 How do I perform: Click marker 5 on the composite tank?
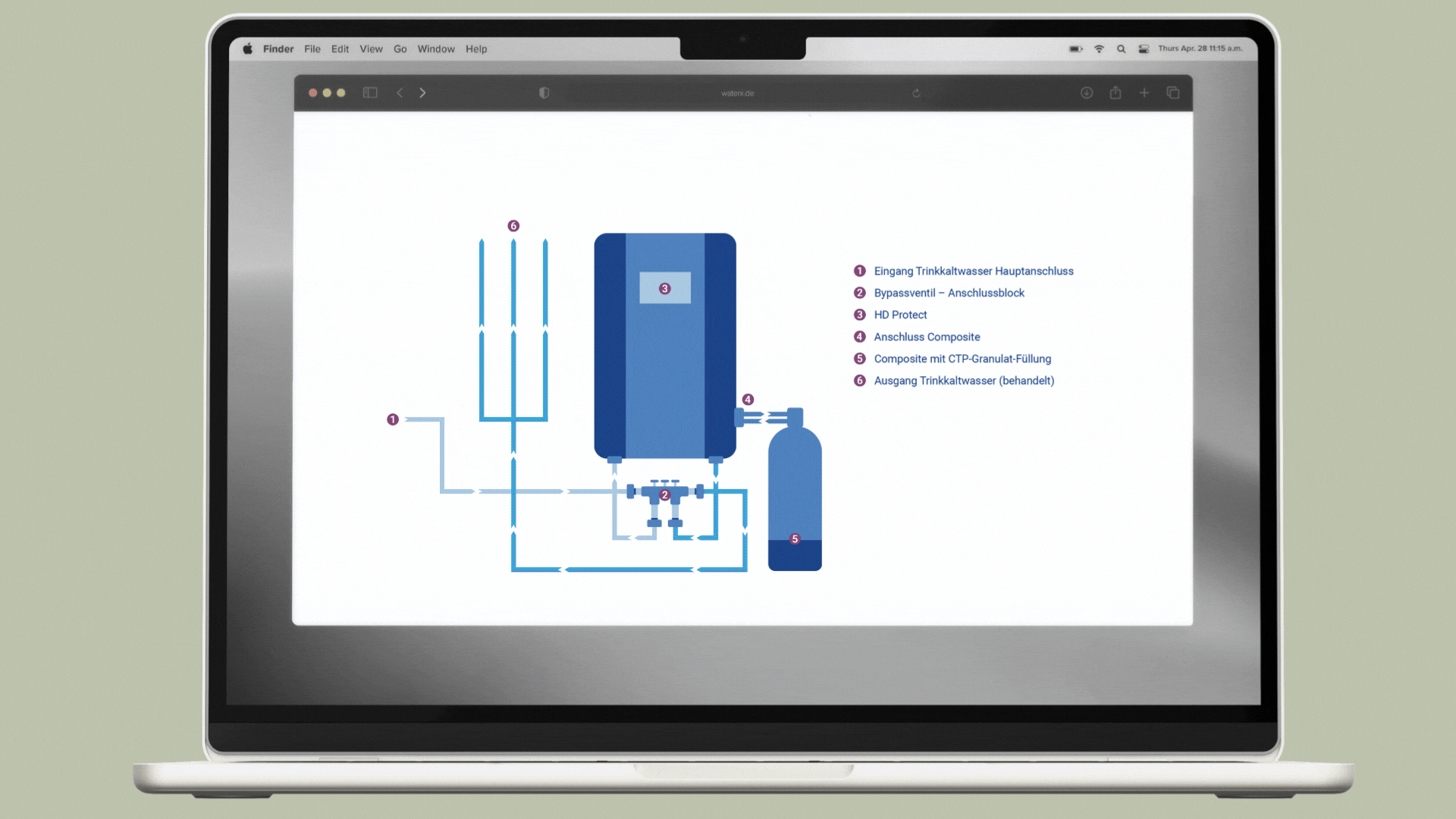[795, 539]
